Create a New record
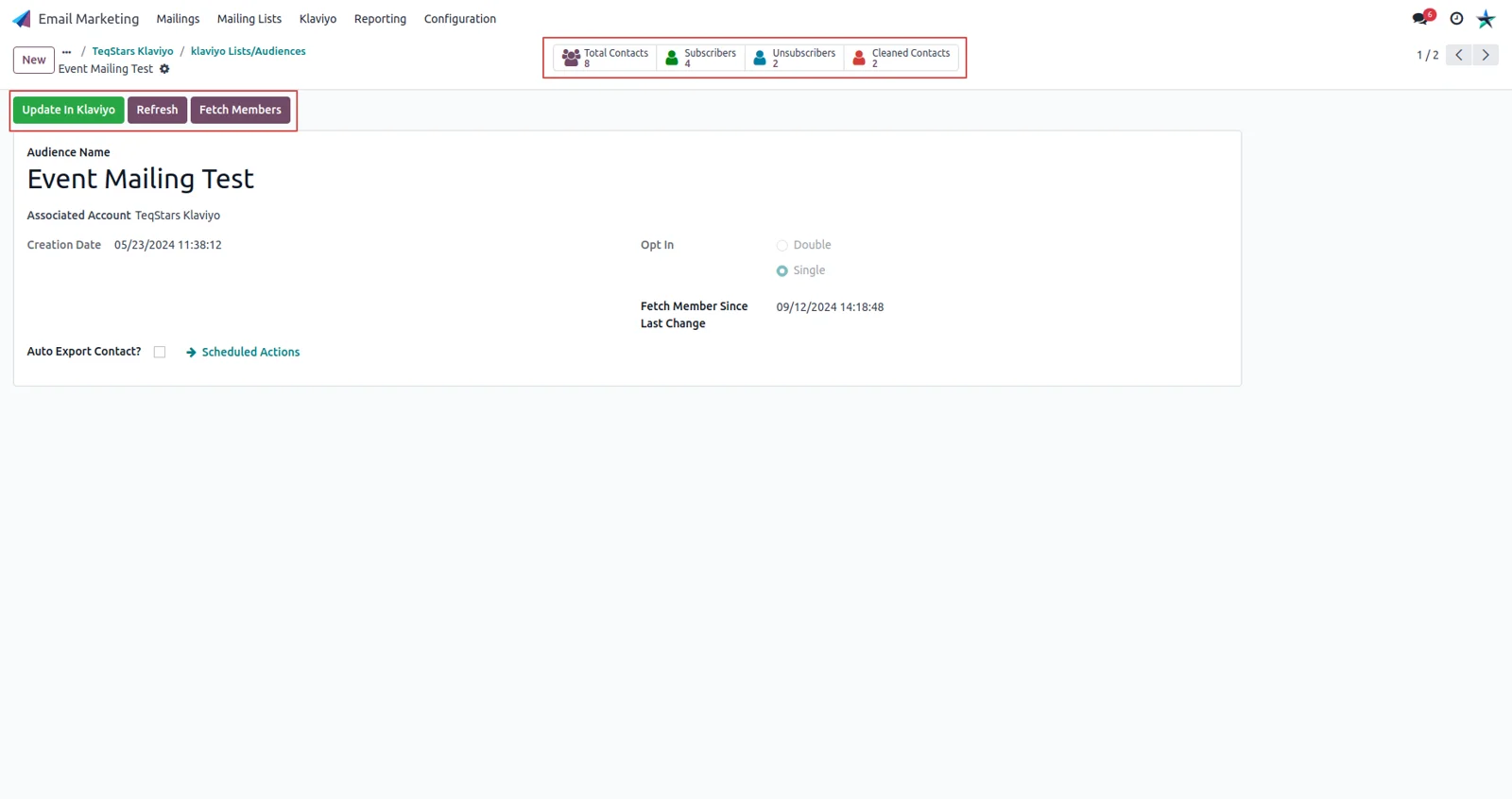Viewport: 1512px width, 799px height. click(34, 60)
